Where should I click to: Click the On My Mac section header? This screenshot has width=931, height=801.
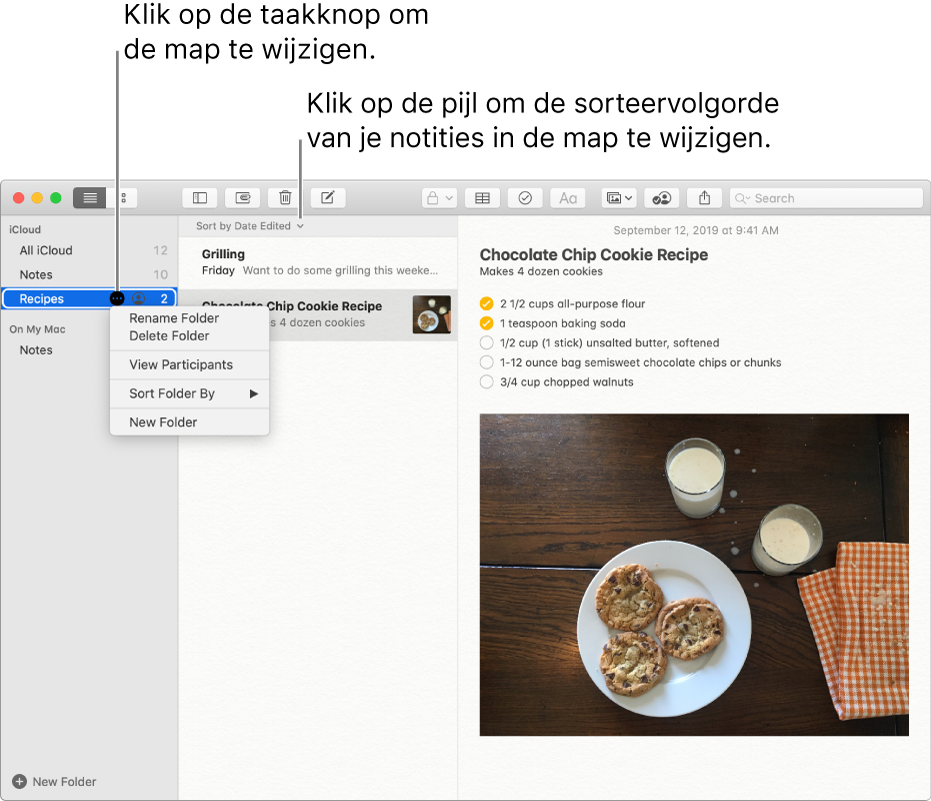tap(37, 329)
